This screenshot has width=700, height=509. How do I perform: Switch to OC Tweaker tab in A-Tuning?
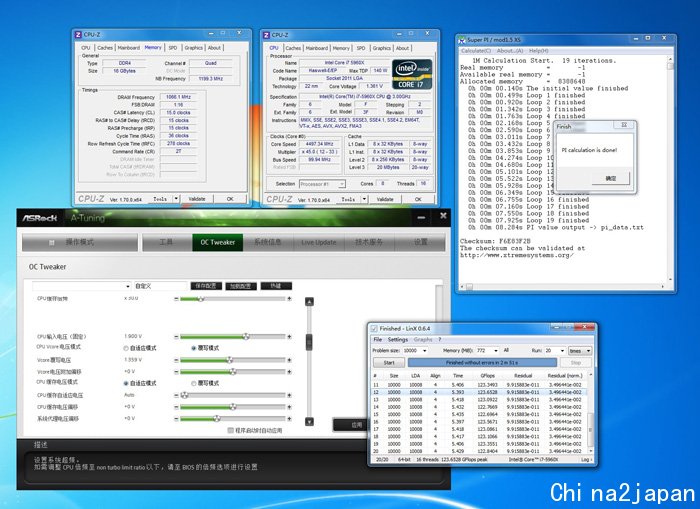[x=218, y=242]
